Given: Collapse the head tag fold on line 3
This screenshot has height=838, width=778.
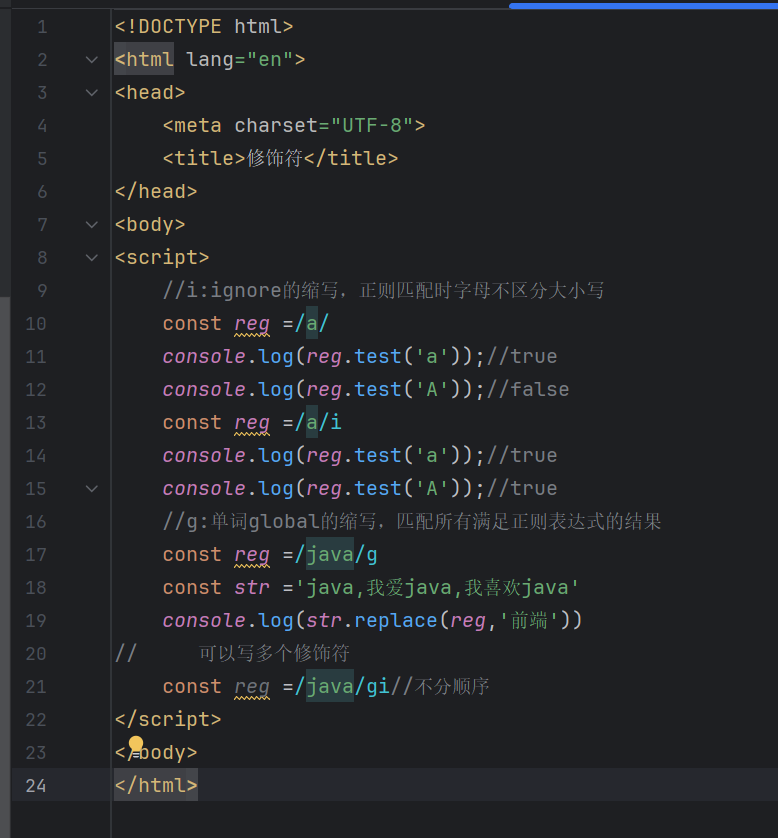Looking at the screenshot, I should 92,93.
